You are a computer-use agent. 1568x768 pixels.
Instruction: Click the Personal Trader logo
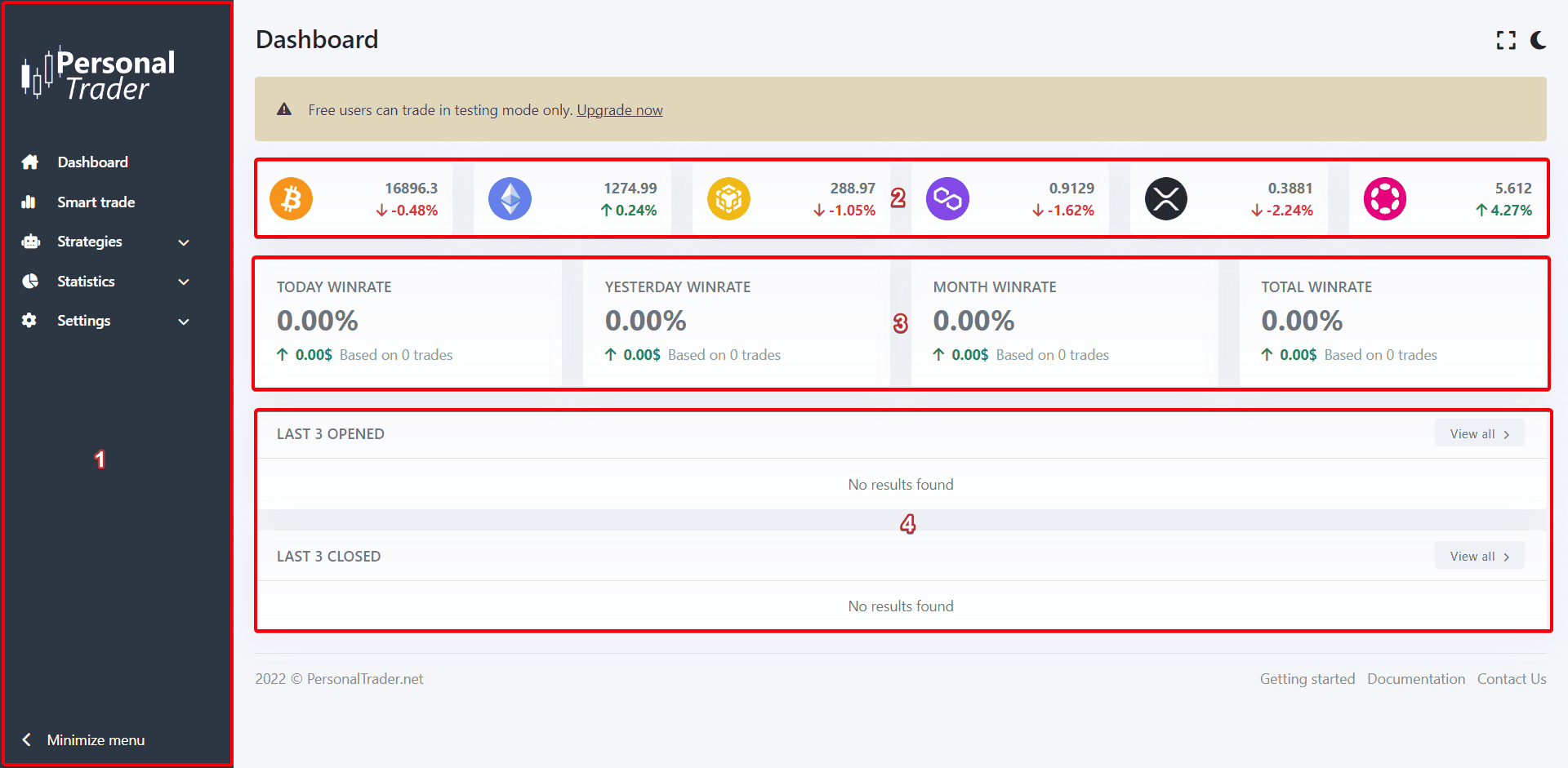[99, 74]
